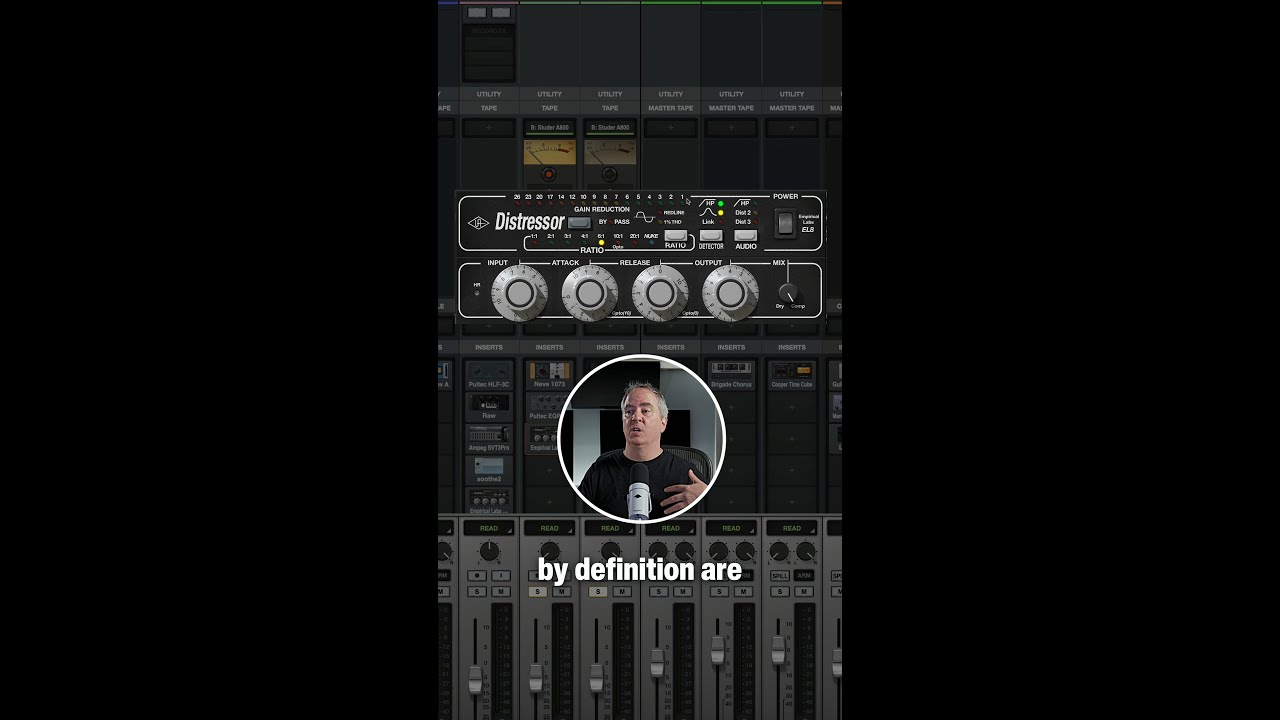The width and height of the screenshot is (1280, 720).
Task: Toggle power button under left Studer A800
Action: pyautogui.click(x=549, y=174)
